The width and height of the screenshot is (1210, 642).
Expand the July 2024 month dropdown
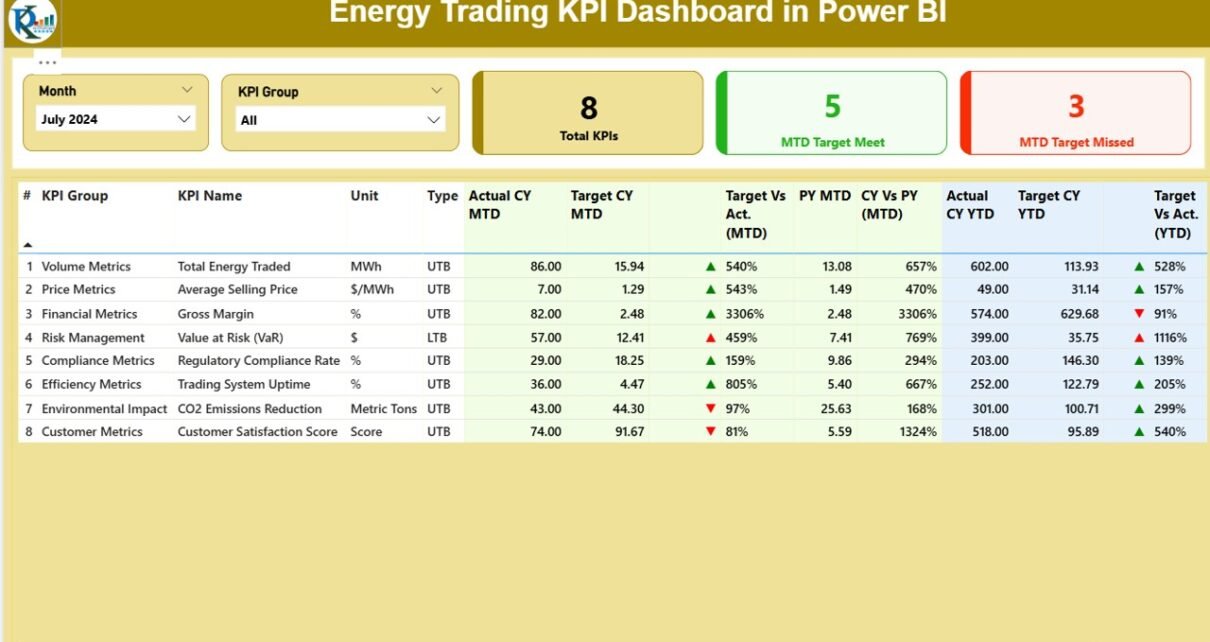[183, 119]
